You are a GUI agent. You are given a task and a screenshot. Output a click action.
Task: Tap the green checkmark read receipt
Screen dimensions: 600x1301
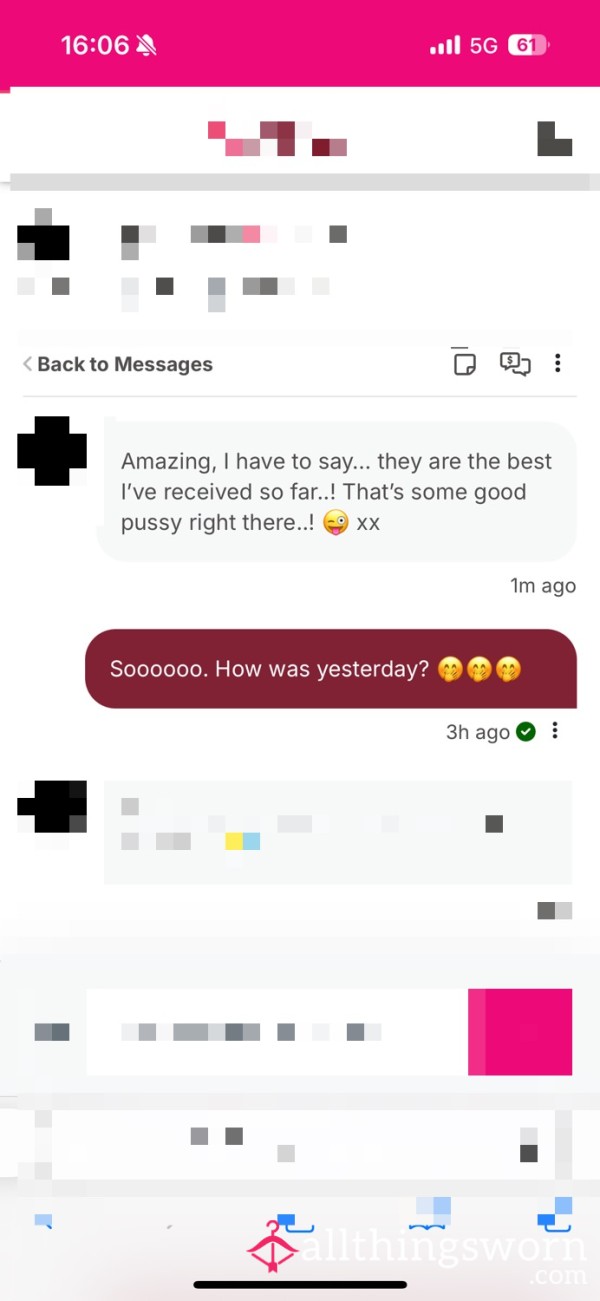(526, 732)
